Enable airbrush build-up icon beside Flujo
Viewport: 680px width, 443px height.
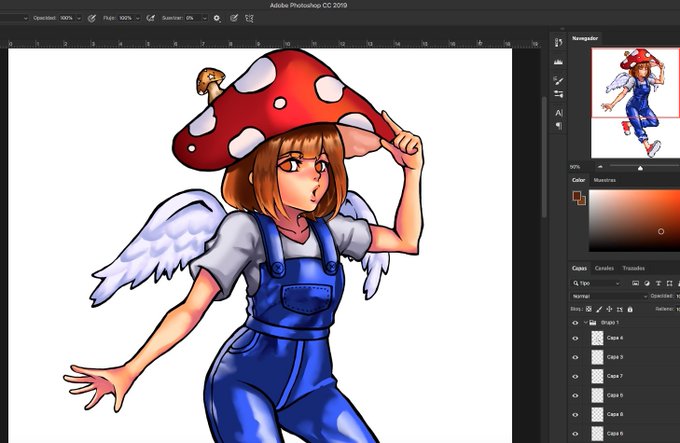[x=150, y=18]
